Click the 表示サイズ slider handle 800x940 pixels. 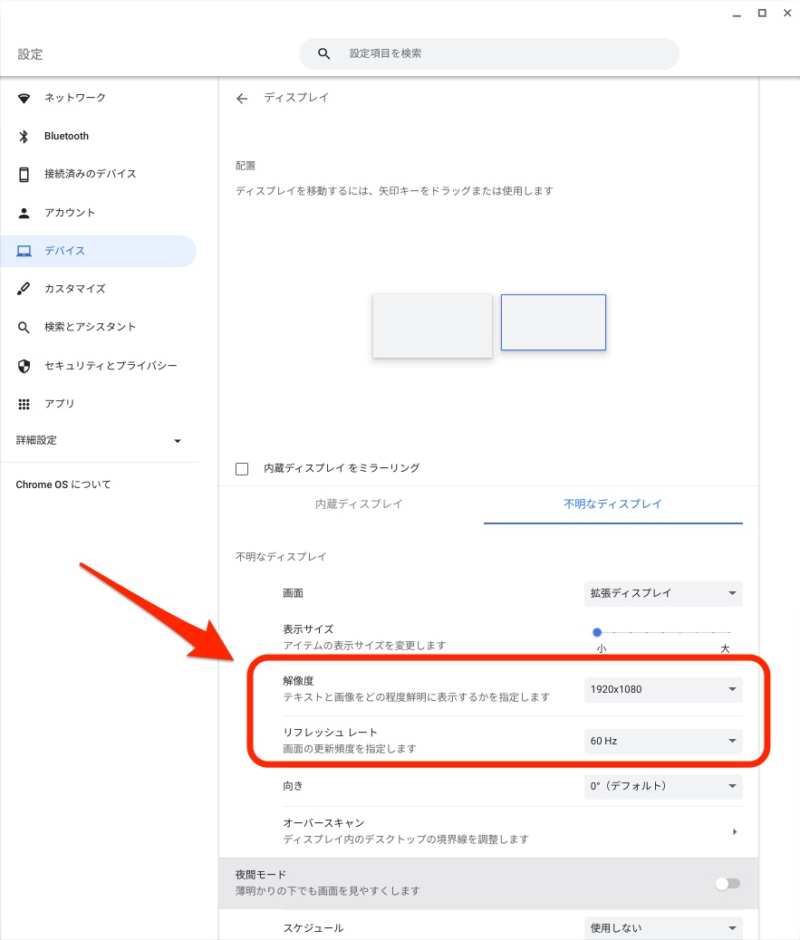pos(597,632)
